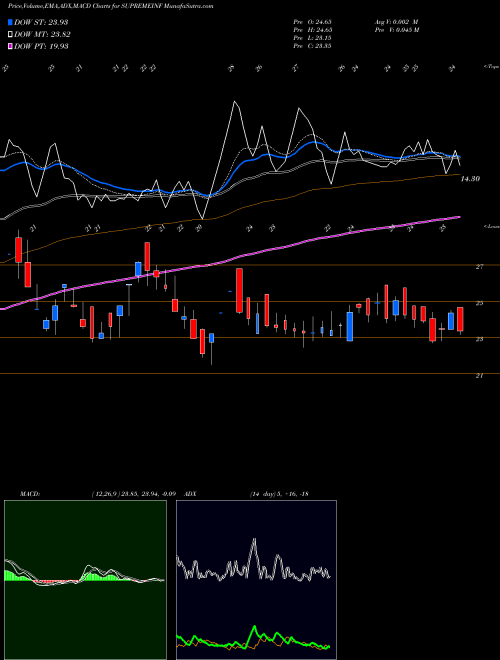Viewport: 500px width, 660px height.
Task: Click the 25 price axis label
Action: [479, 303]
